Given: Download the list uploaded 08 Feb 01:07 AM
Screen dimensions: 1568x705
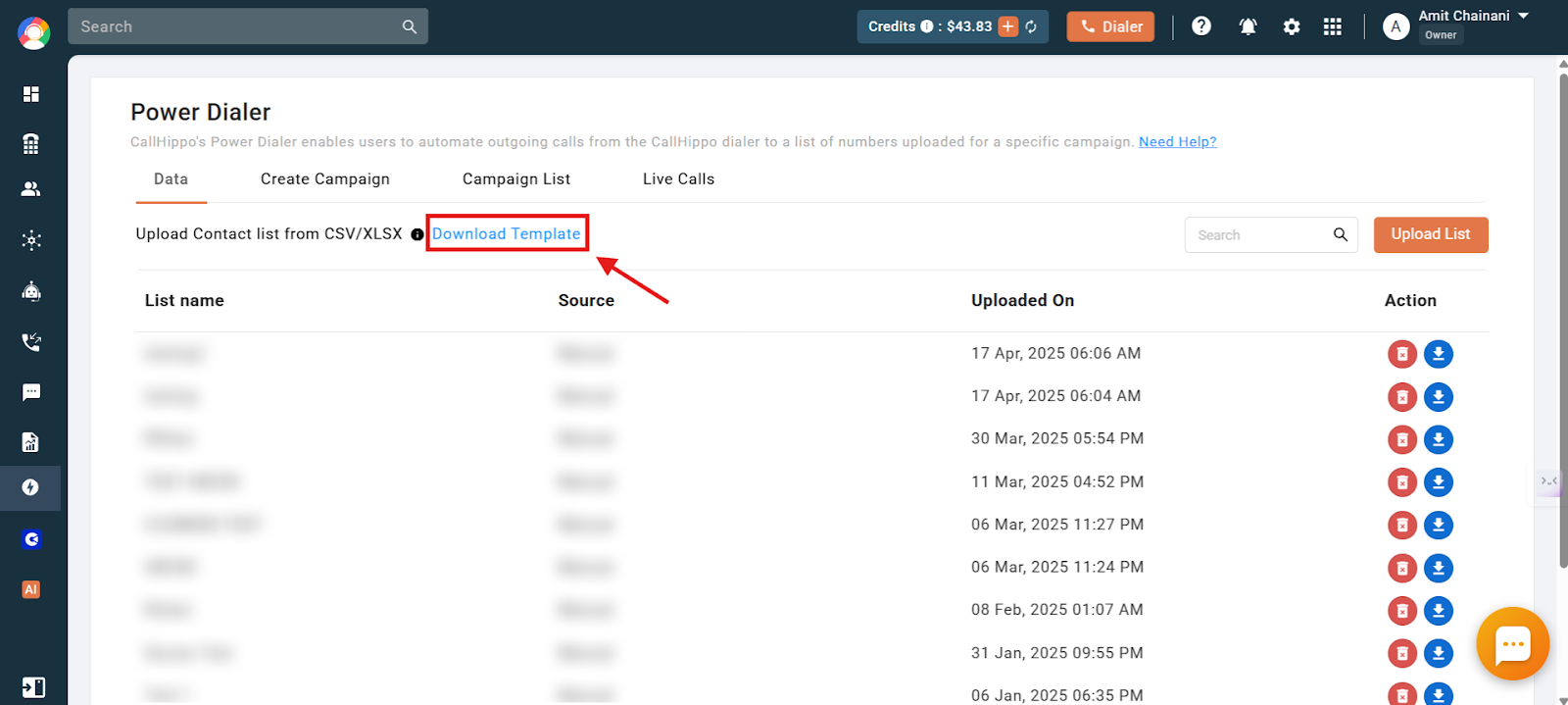Looking at the screenshot, I should (1439, 611).
